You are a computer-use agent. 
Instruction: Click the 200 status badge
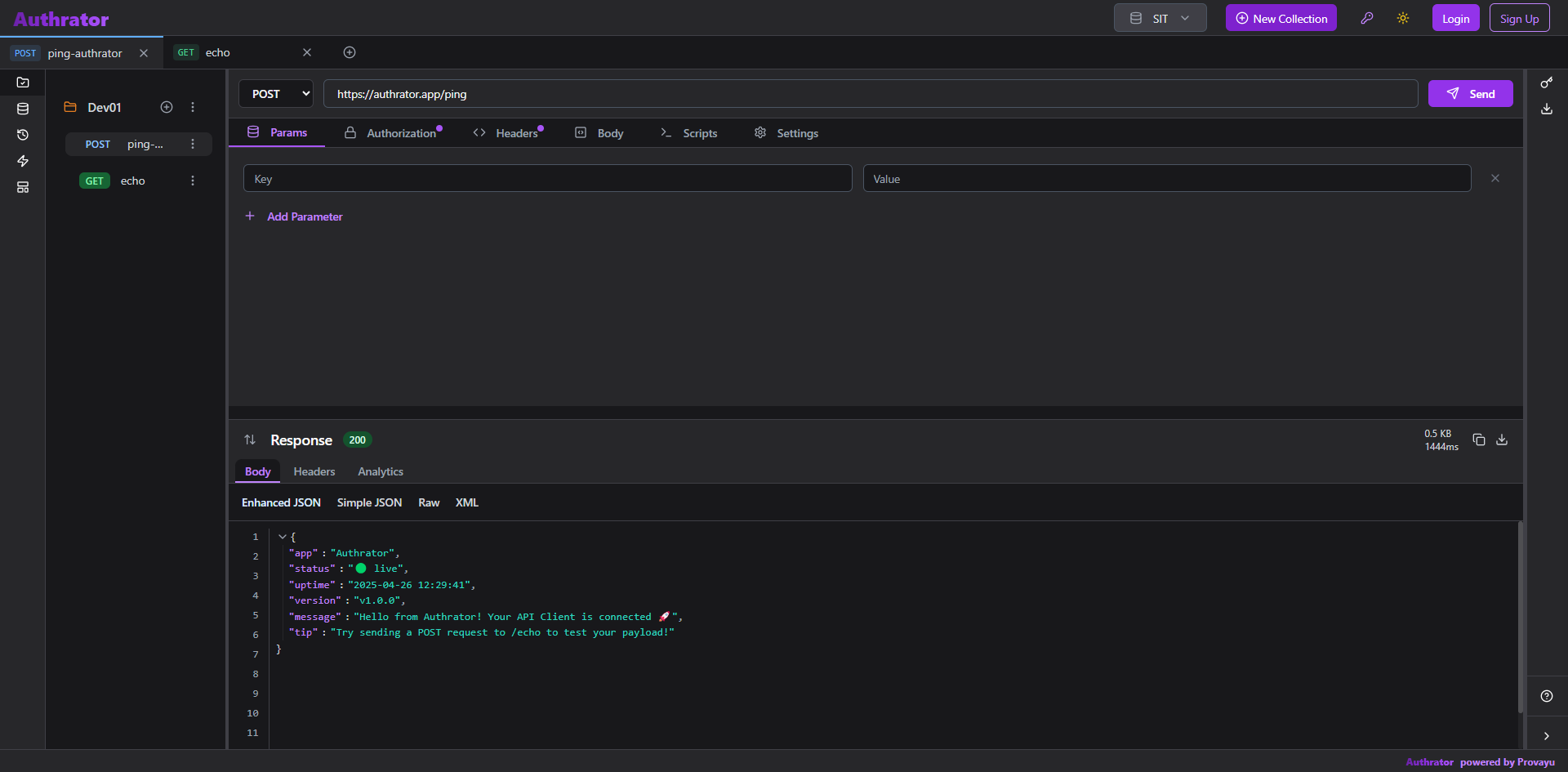(358, 440)
